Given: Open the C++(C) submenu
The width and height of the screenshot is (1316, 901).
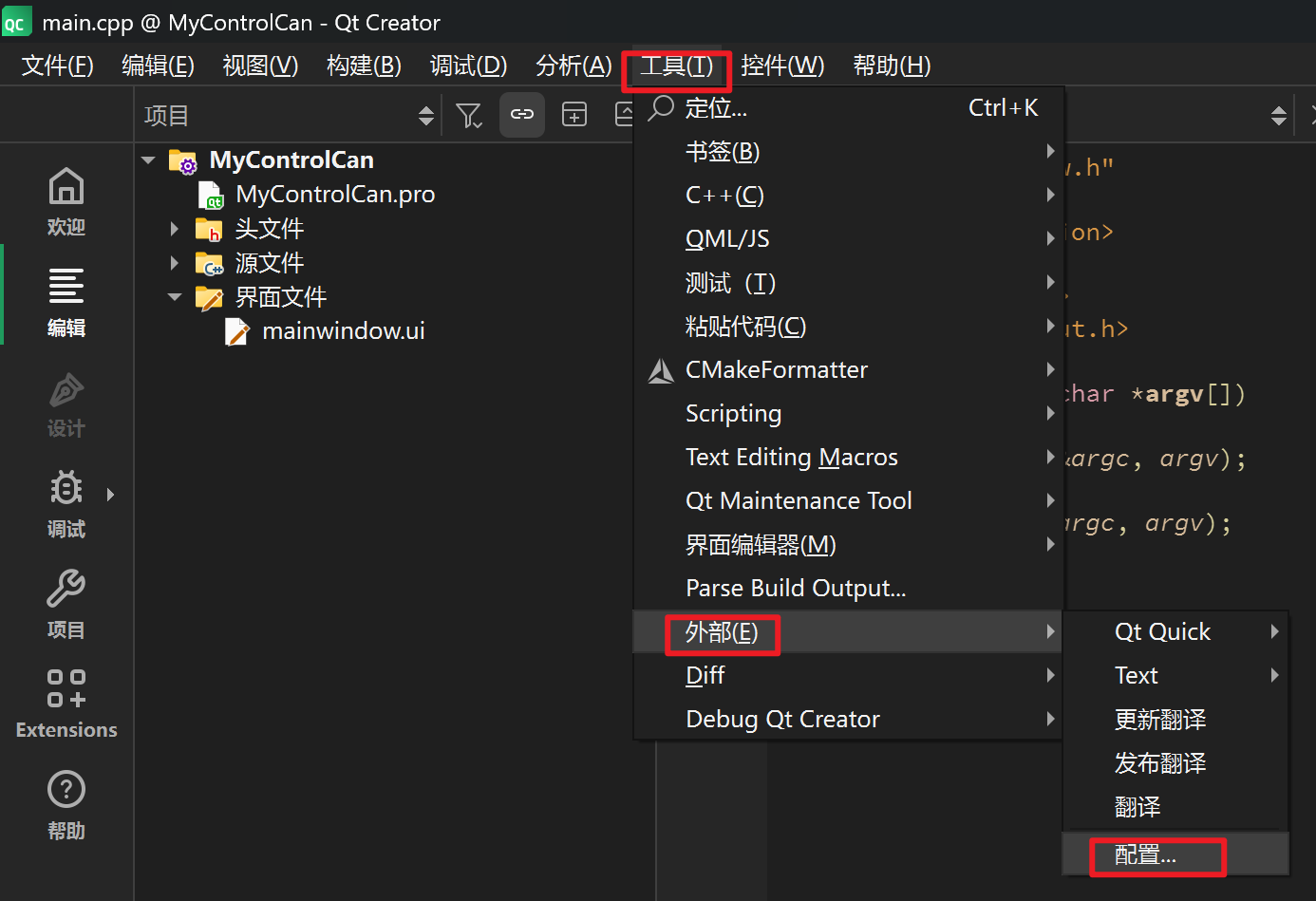Looking at the screenshot, I should click(x=849, y=196).
